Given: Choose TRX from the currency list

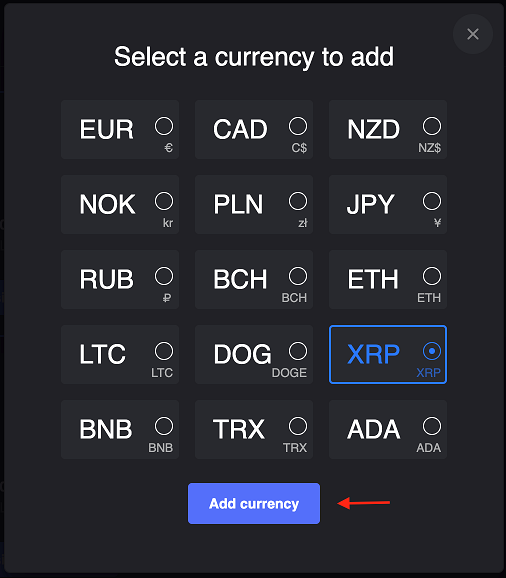Looking at the screenshot, I should click(x=254, y=429).
